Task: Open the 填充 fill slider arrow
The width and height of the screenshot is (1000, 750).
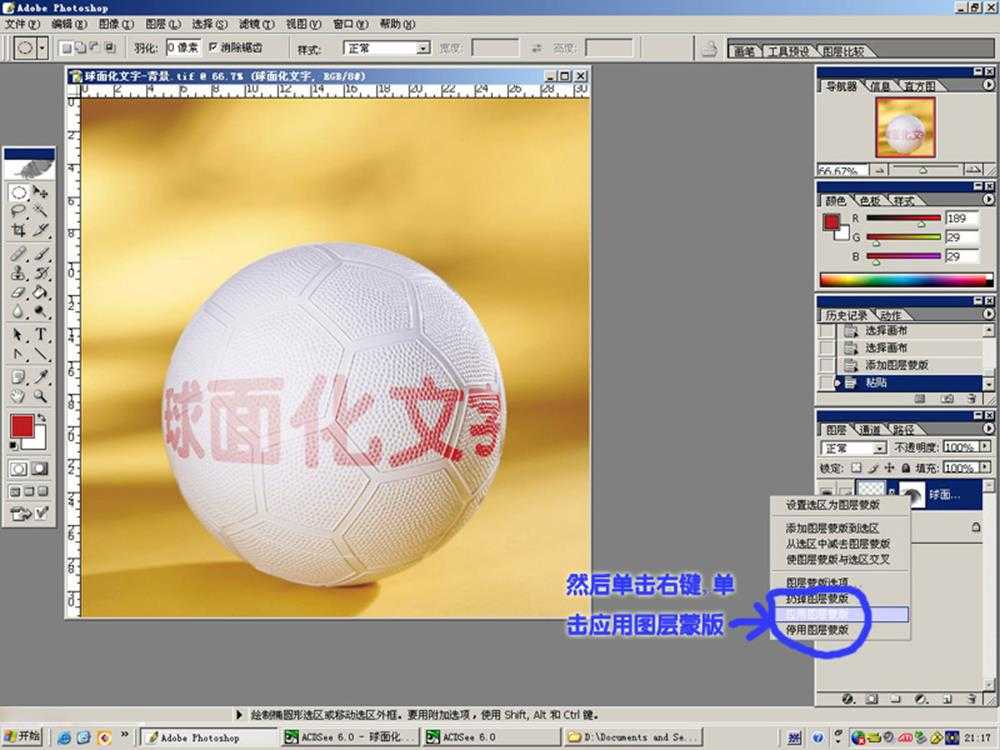Action: pyautogui.click(x=985, y=467)
